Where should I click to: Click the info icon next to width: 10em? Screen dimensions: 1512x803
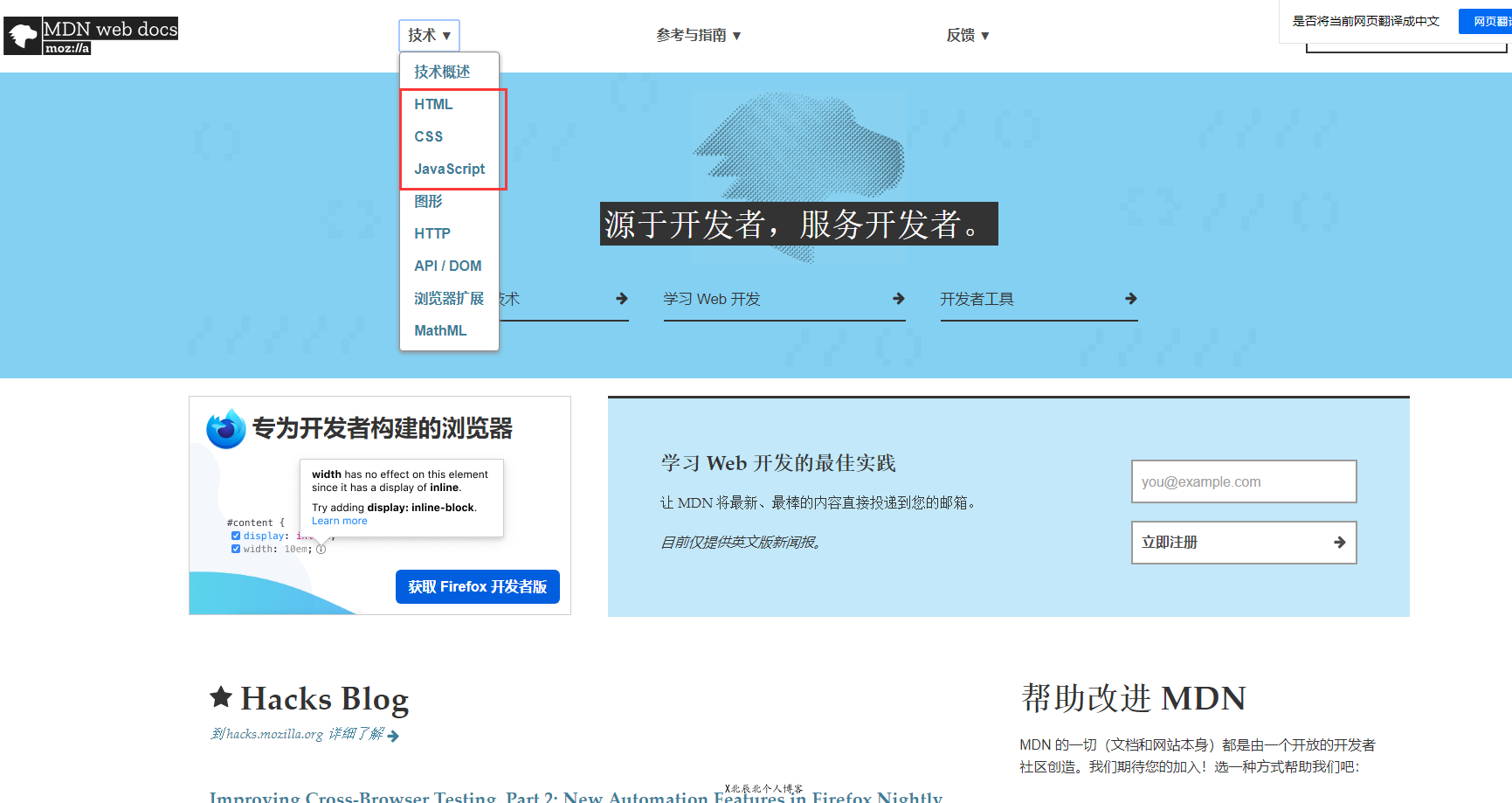click(321, 549)
